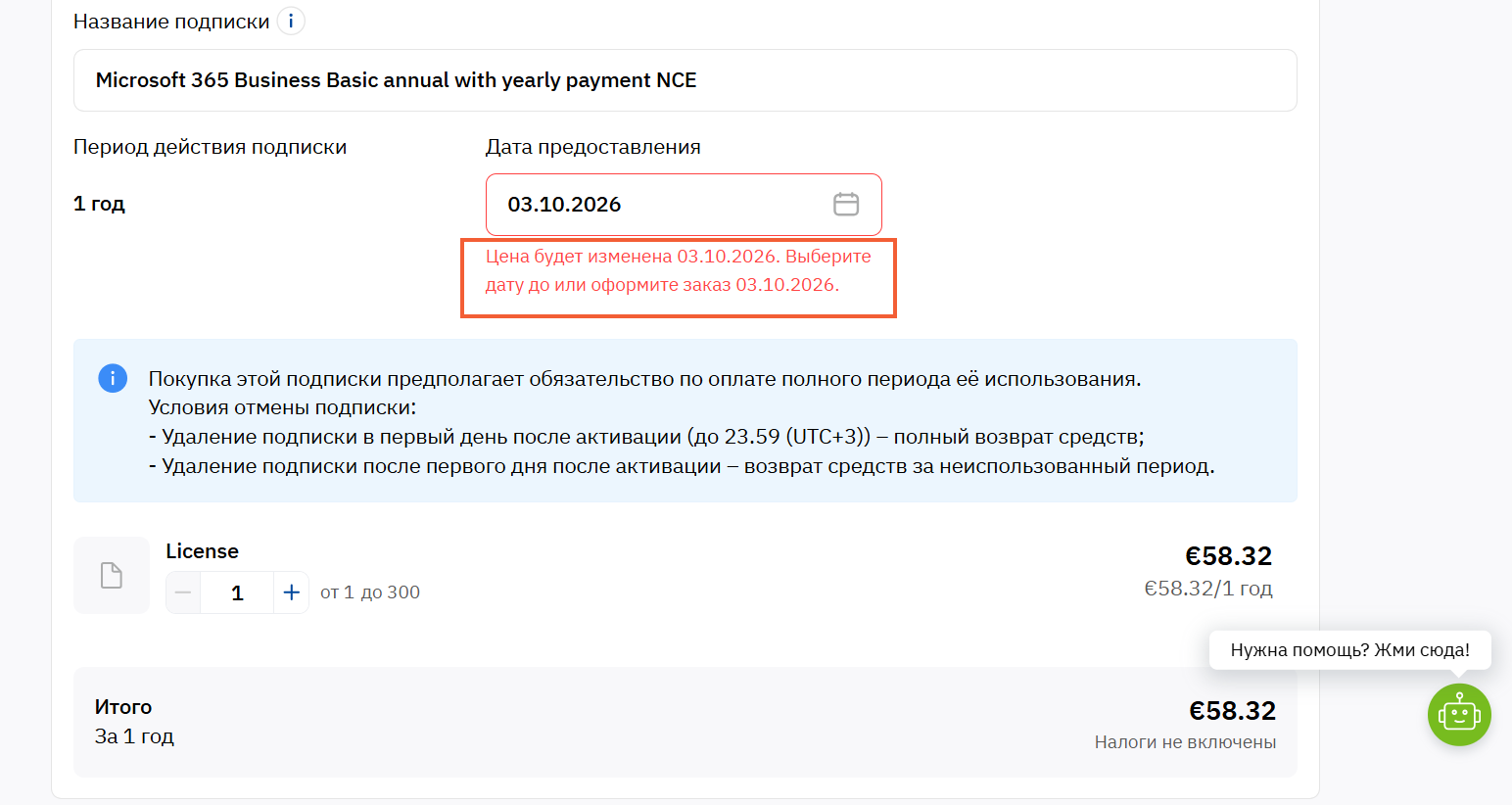Click the 'License' item title
The height and width of the screenshot is (805, 1512).
202,551
